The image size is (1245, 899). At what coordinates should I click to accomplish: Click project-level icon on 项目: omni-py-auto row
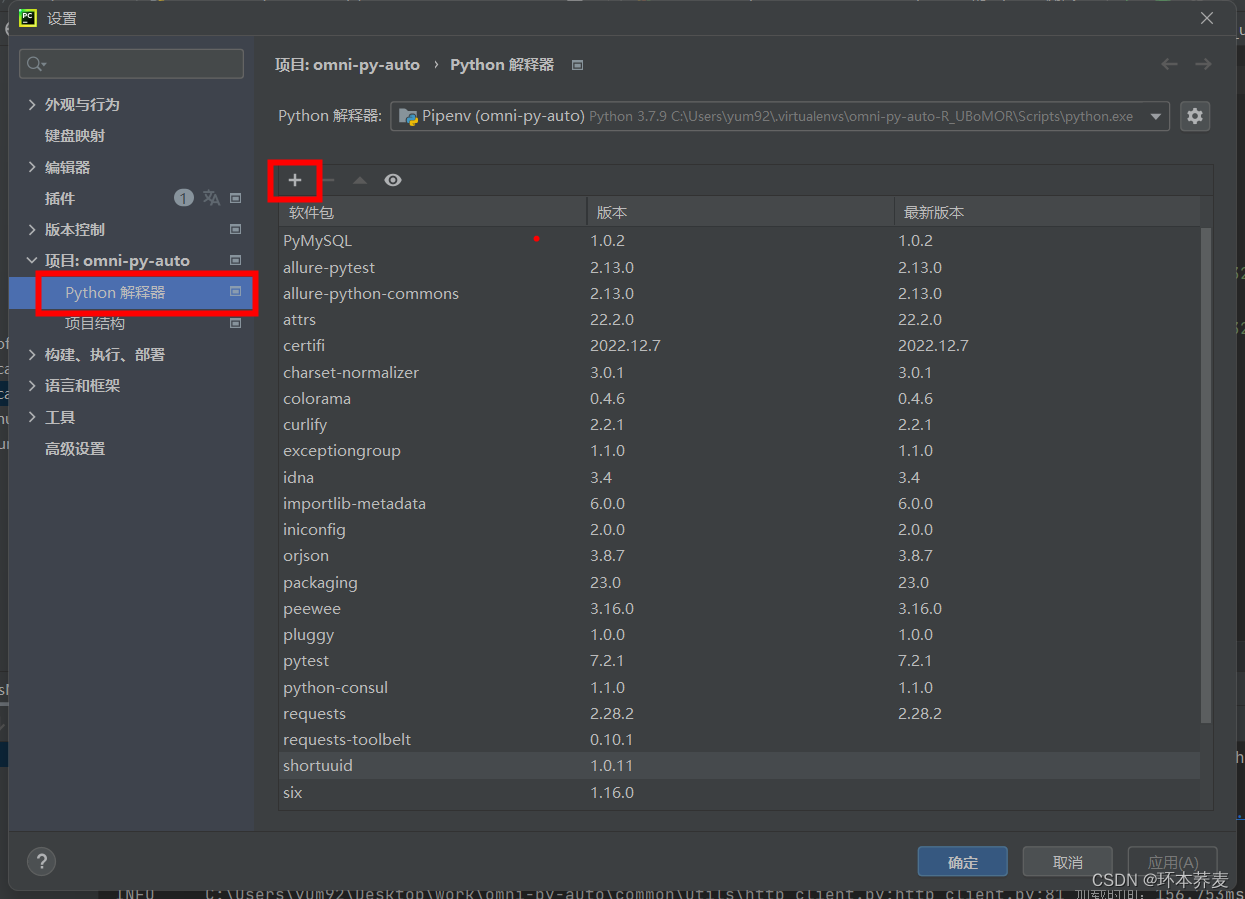[236, 260]
